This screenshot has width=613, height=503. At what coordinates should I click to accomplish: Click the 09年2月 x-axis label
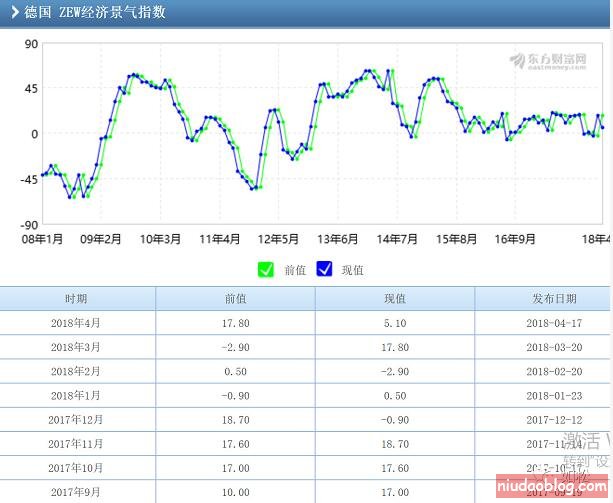click(101, 239)
